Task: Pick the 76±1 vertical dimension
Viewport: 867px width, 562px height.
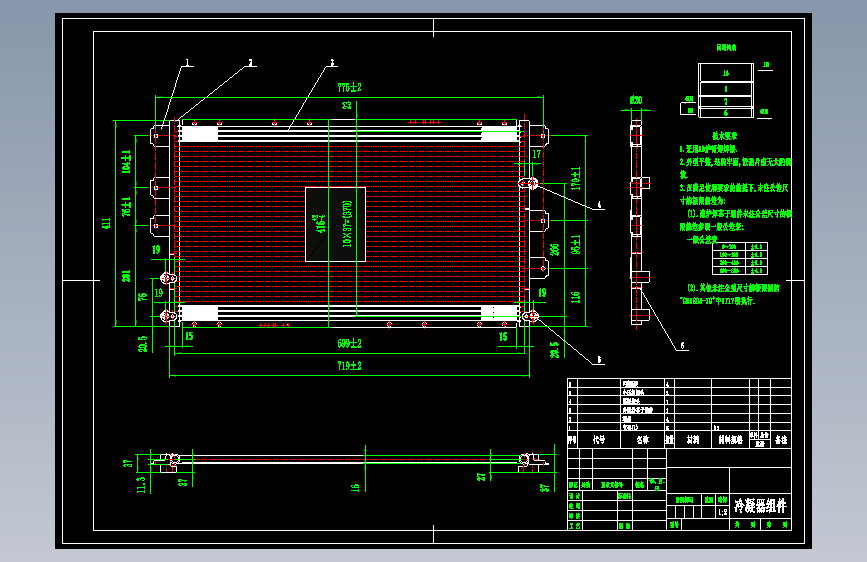Action: 126,206
